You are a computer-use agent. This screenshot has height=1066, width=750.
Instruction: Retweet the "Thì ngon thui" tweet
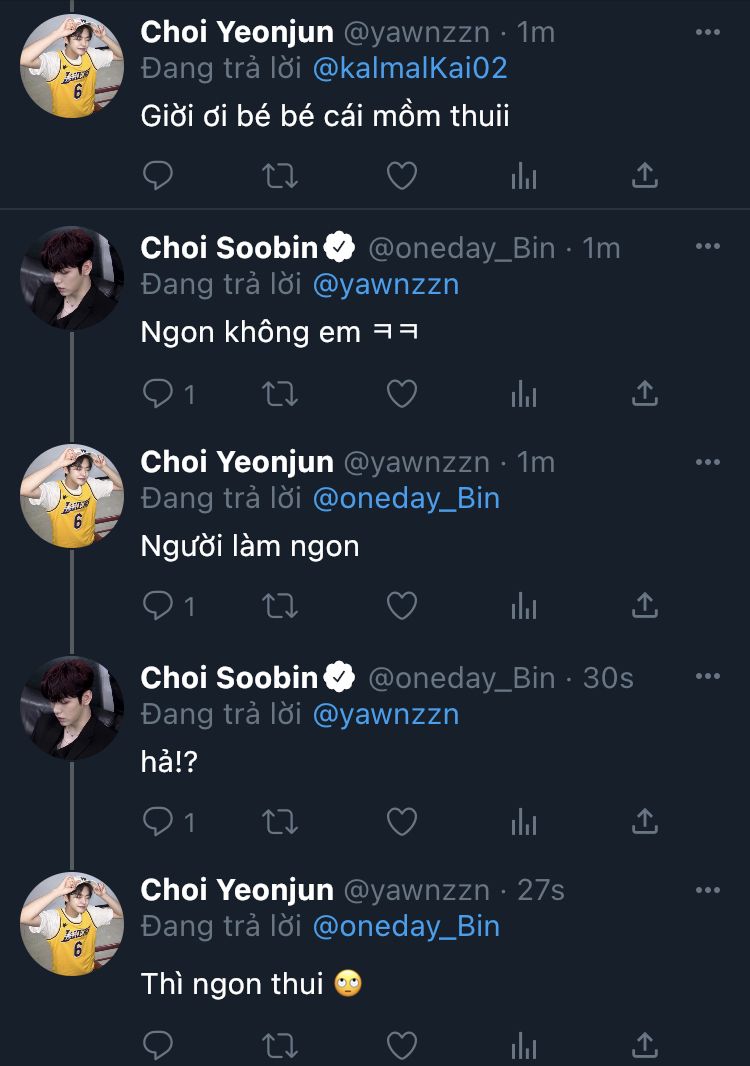pyautogui.click(x=279, y=1045)
